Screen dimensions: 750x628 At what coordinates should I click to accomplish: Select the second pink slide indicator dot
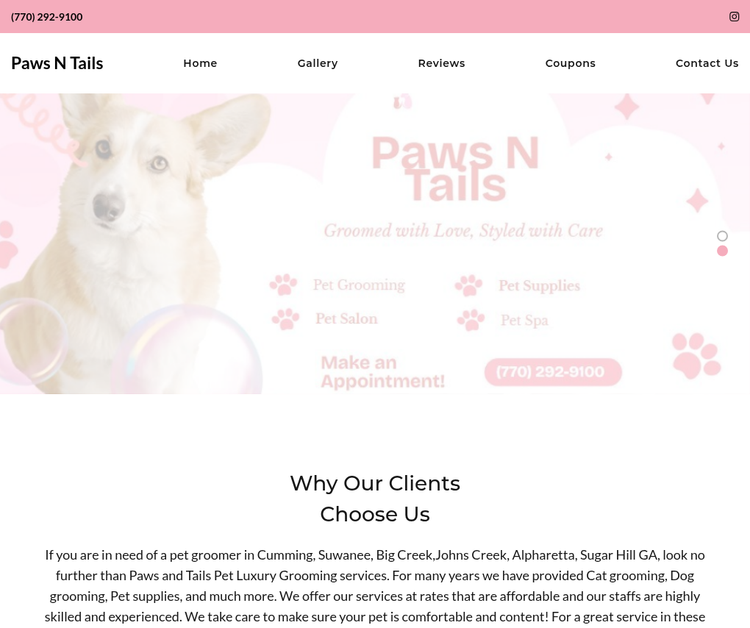point(722,251)
